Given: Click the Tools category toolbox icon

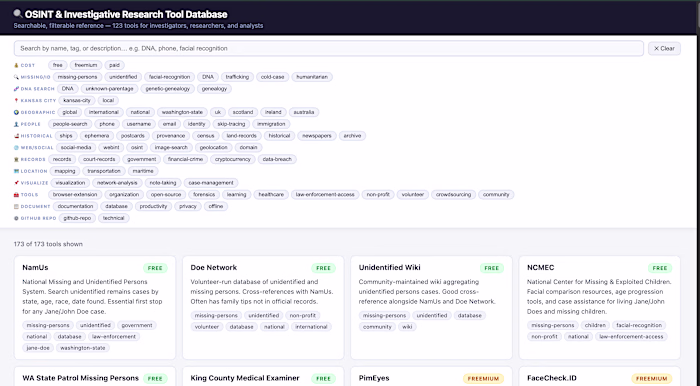Looking at the screenshot, I should tap(16, 195).
